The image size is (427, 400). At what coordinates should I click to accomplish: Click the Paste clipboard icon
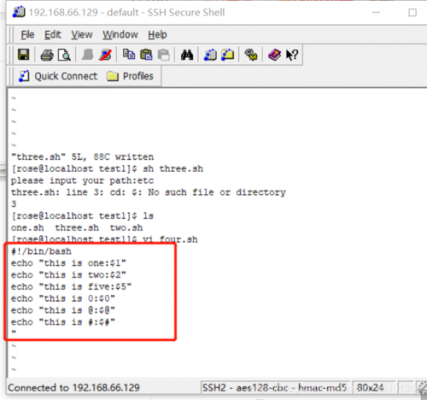(146, 54)
